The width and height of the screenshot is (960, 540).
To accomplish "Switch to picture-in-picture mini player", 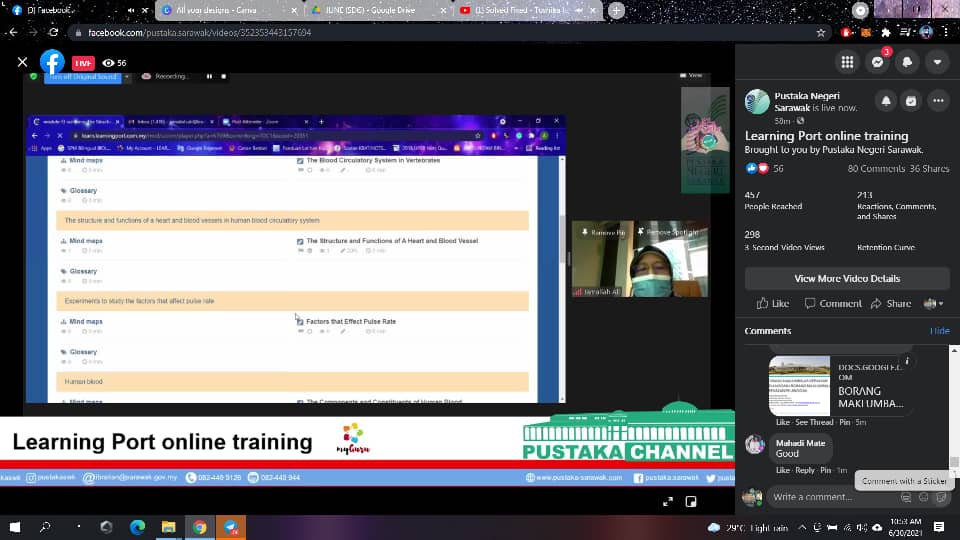I will click(691, 502).
